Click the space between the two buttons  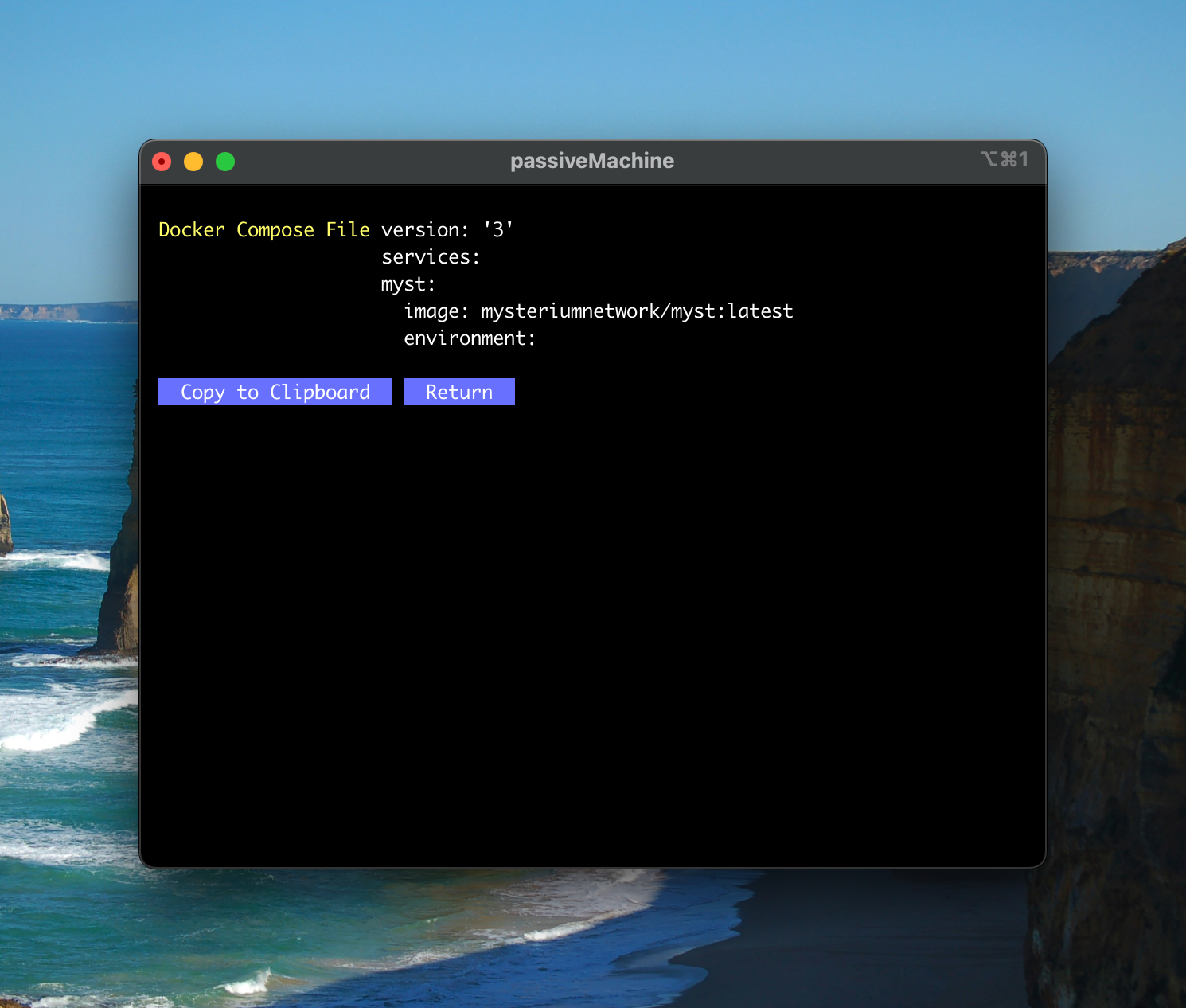[x=398, y=392]
